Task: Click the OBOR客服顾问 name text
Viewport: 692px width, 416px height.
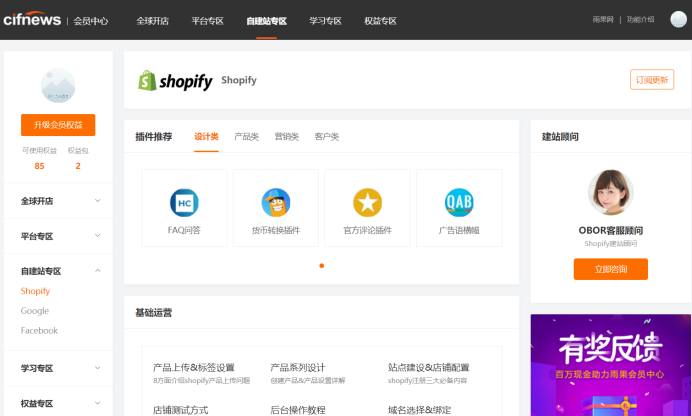Action: click(611, 230)
